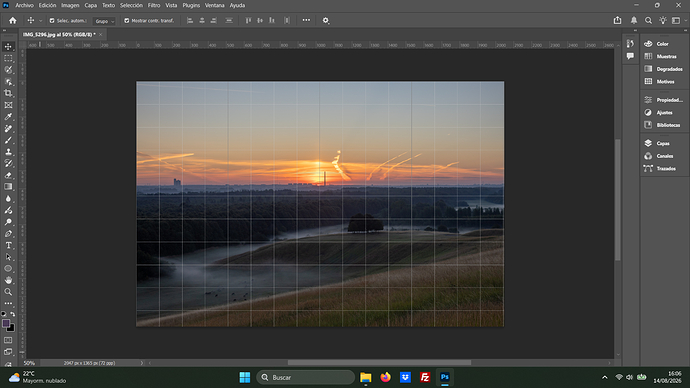This screenshot has width=690, height=388.
Task: Open the Ventana menu
Action: click(x=215, y=5)
